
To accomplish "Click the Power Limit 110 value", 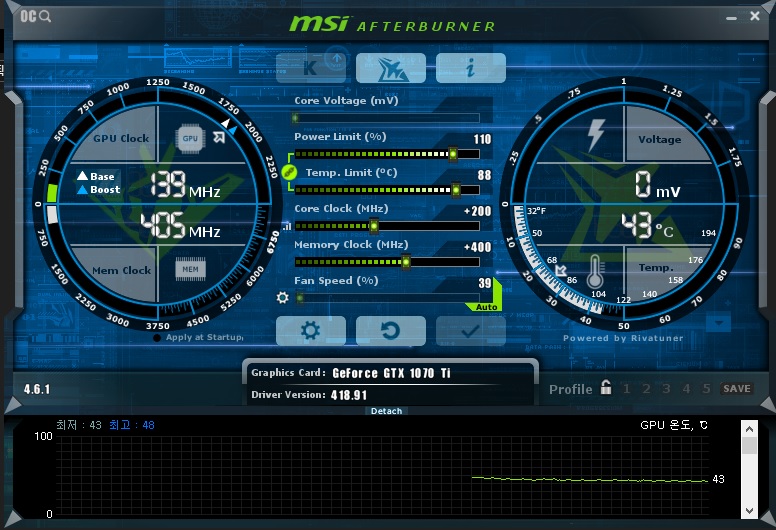I will point(482,140).
